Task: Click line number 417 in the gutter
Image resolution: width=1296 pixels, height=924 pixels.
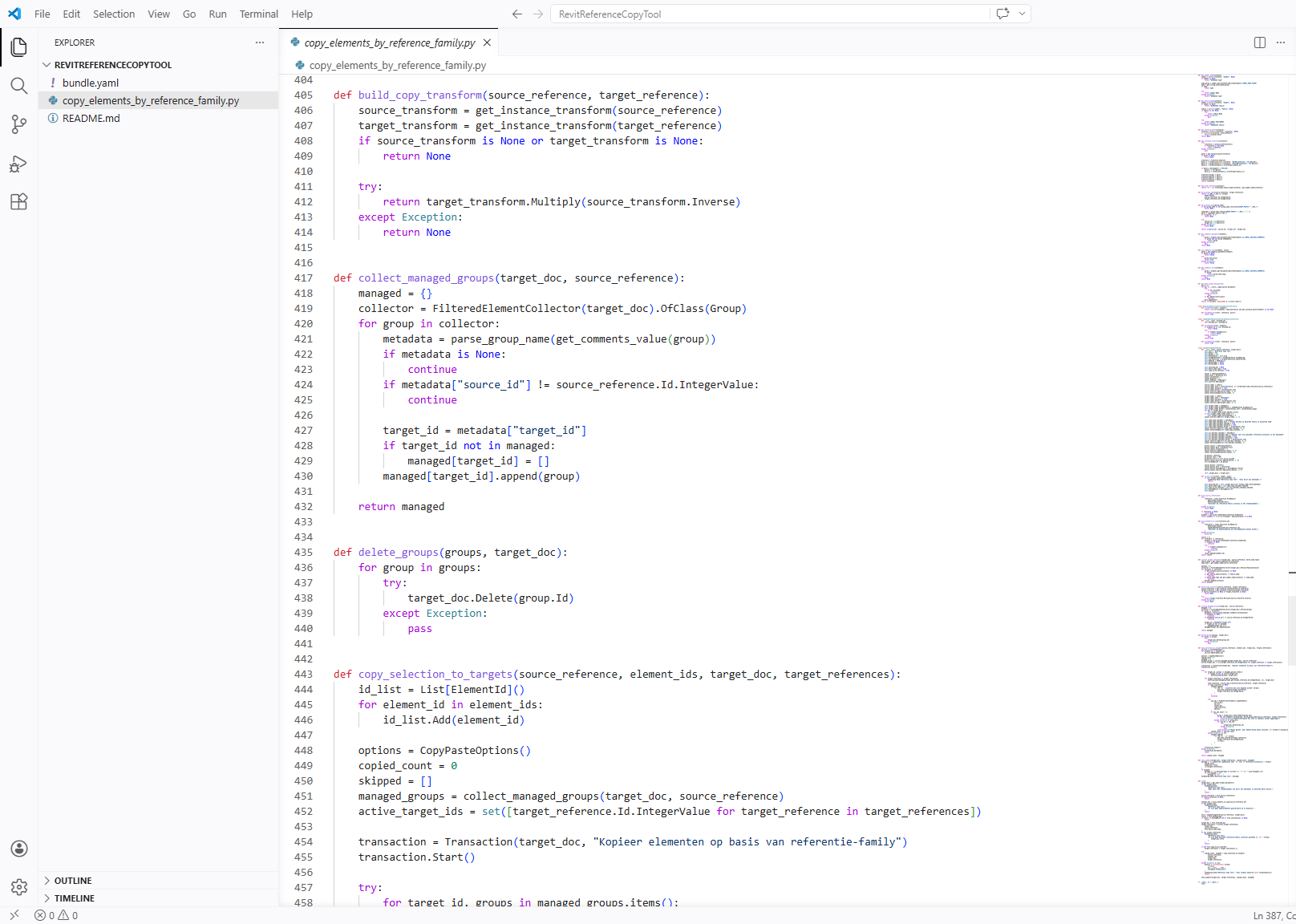Action: tap(304, 278)
